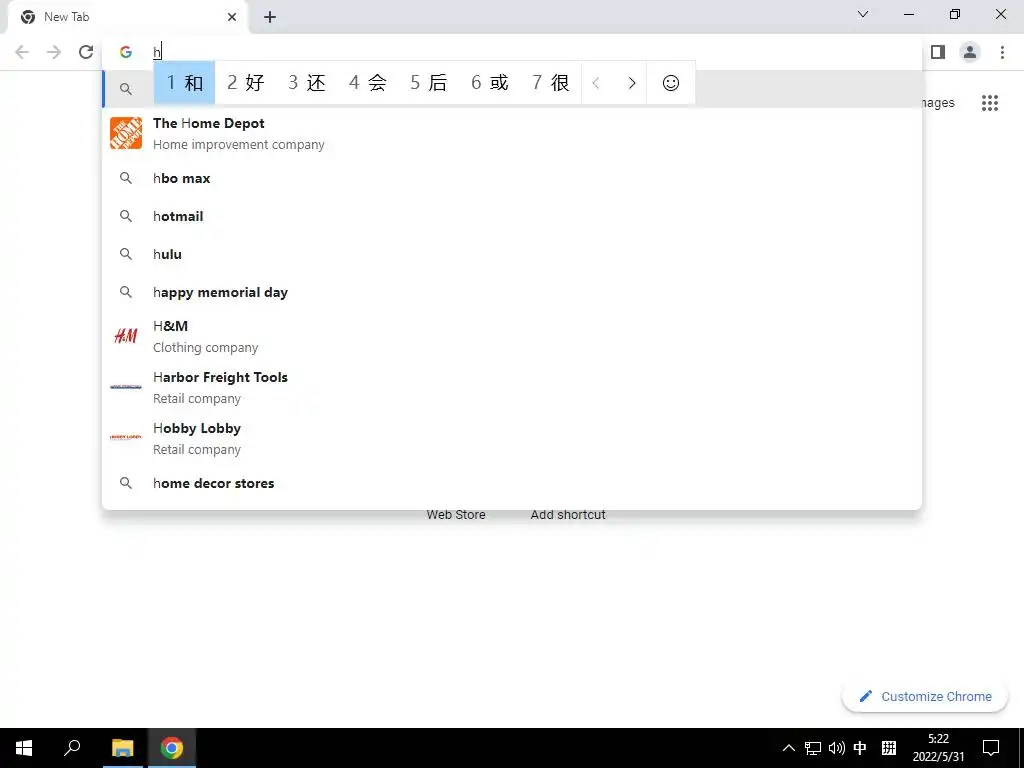Screen dimensions: 1024x768
Task: Close the New Tab tab
Action: coord(232,17)
